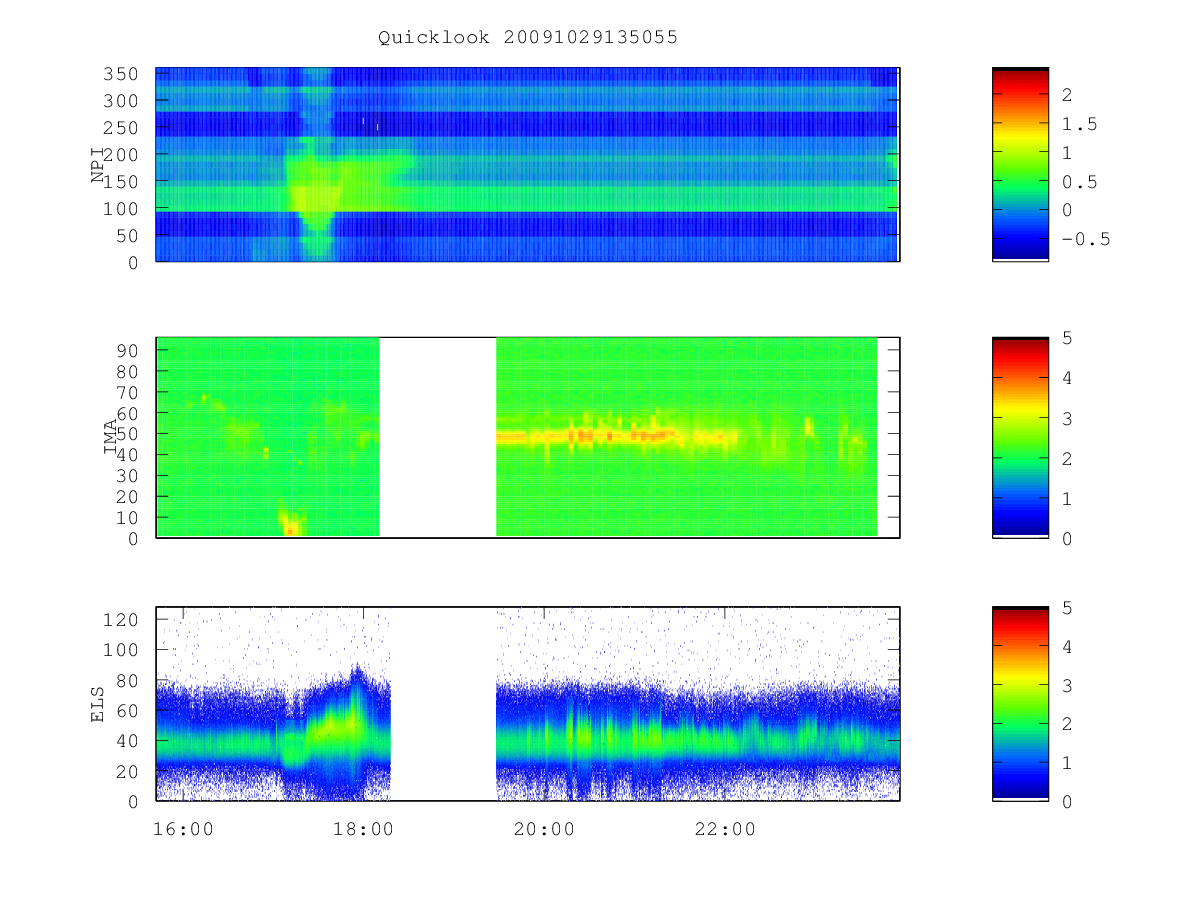The height and width of the screenshot is (900, 1200).
Task: Click the 20:00 time tick label
Action: pos(544,829)
